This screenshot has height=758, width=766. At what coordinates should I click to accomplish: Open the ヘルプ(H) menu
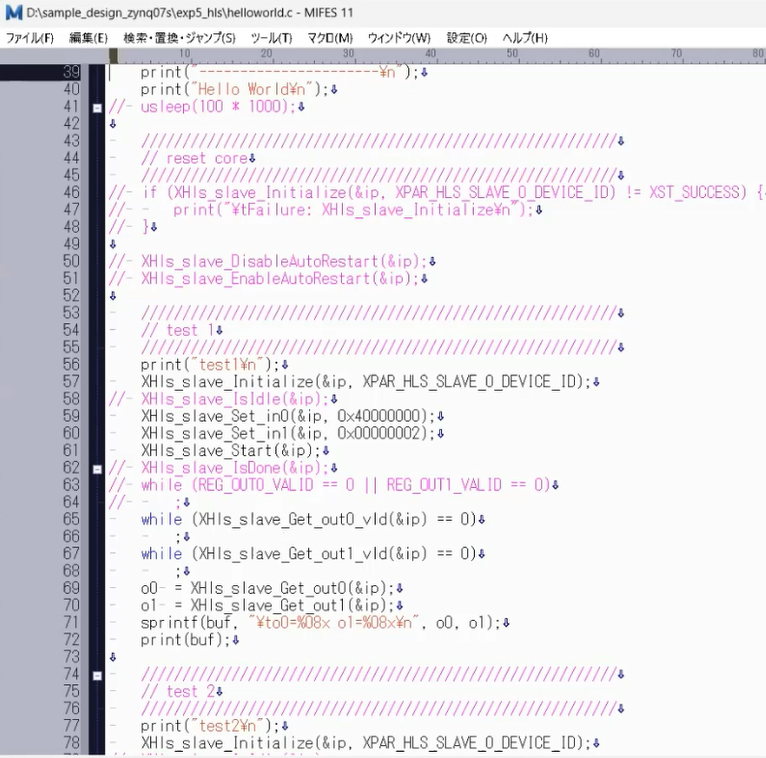[x=524, y=38]
